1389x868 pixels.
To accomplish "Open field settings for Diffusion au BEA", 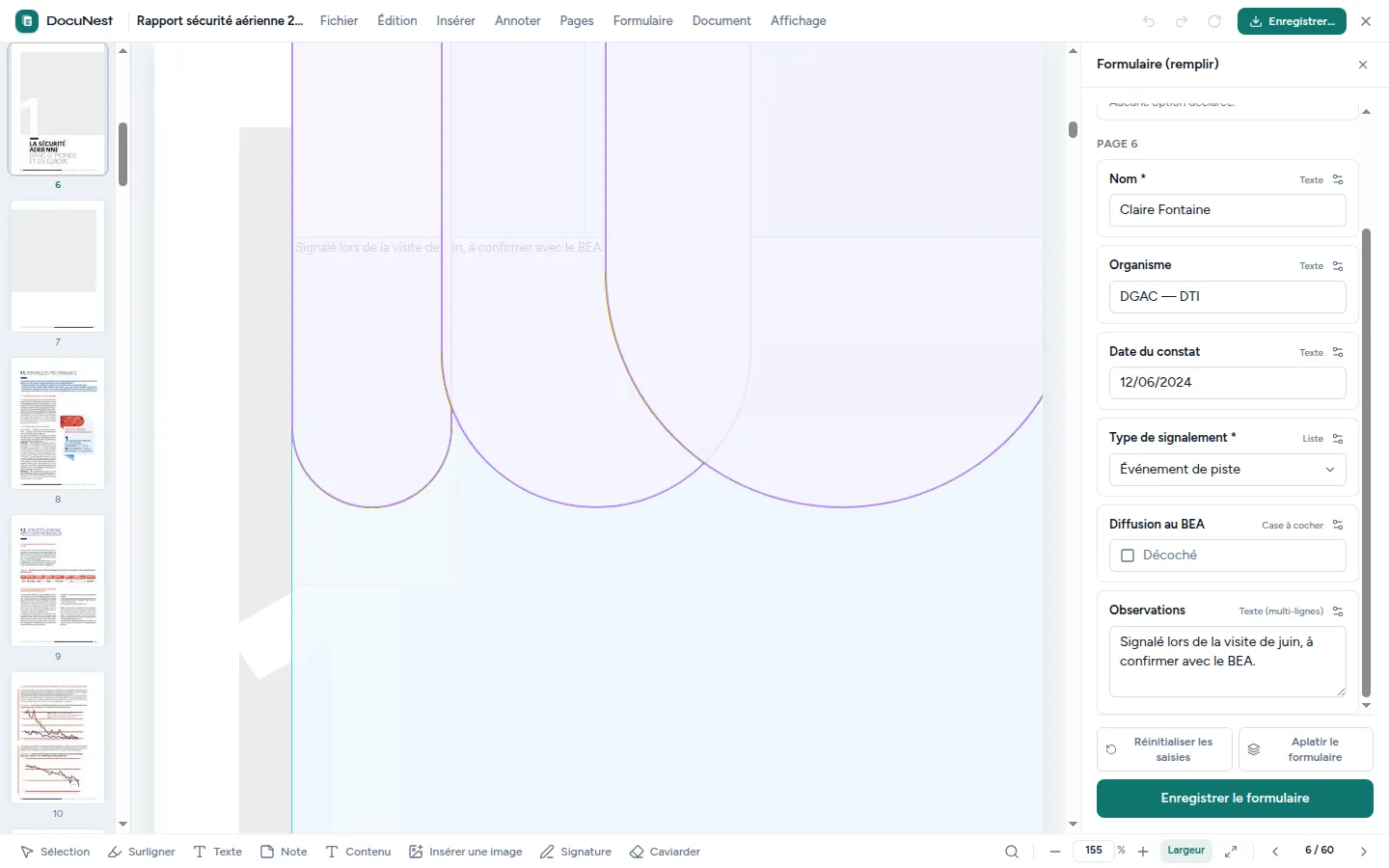I will pos(1338,525).
